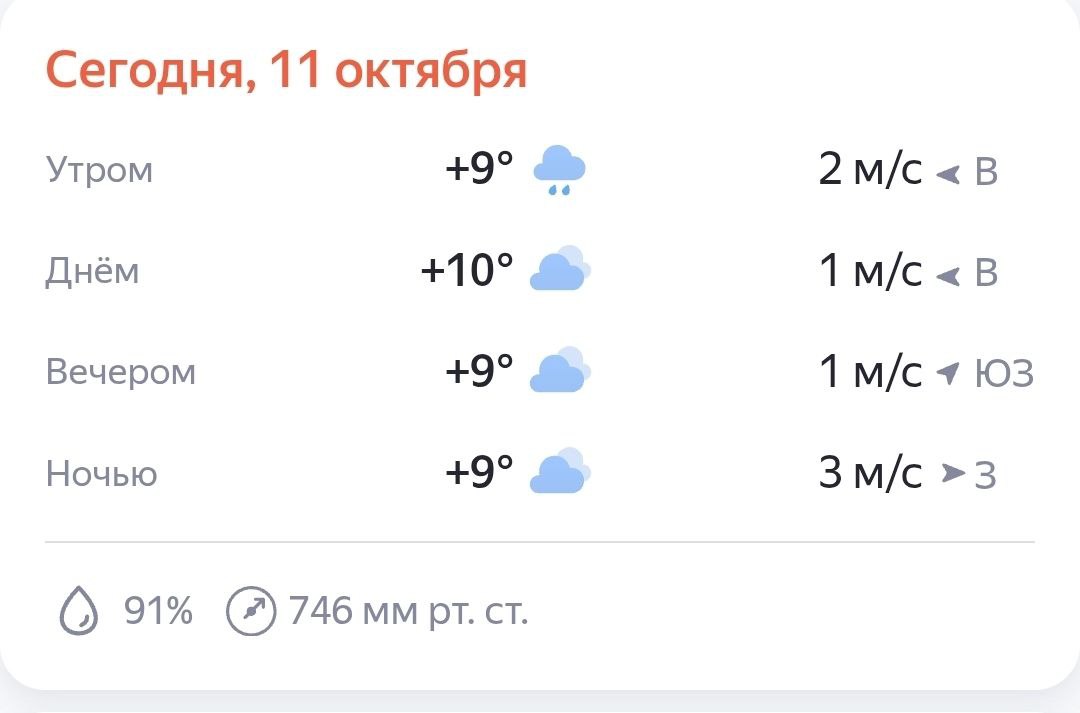Click the 3 м/с night wind speed

point(870,473)
